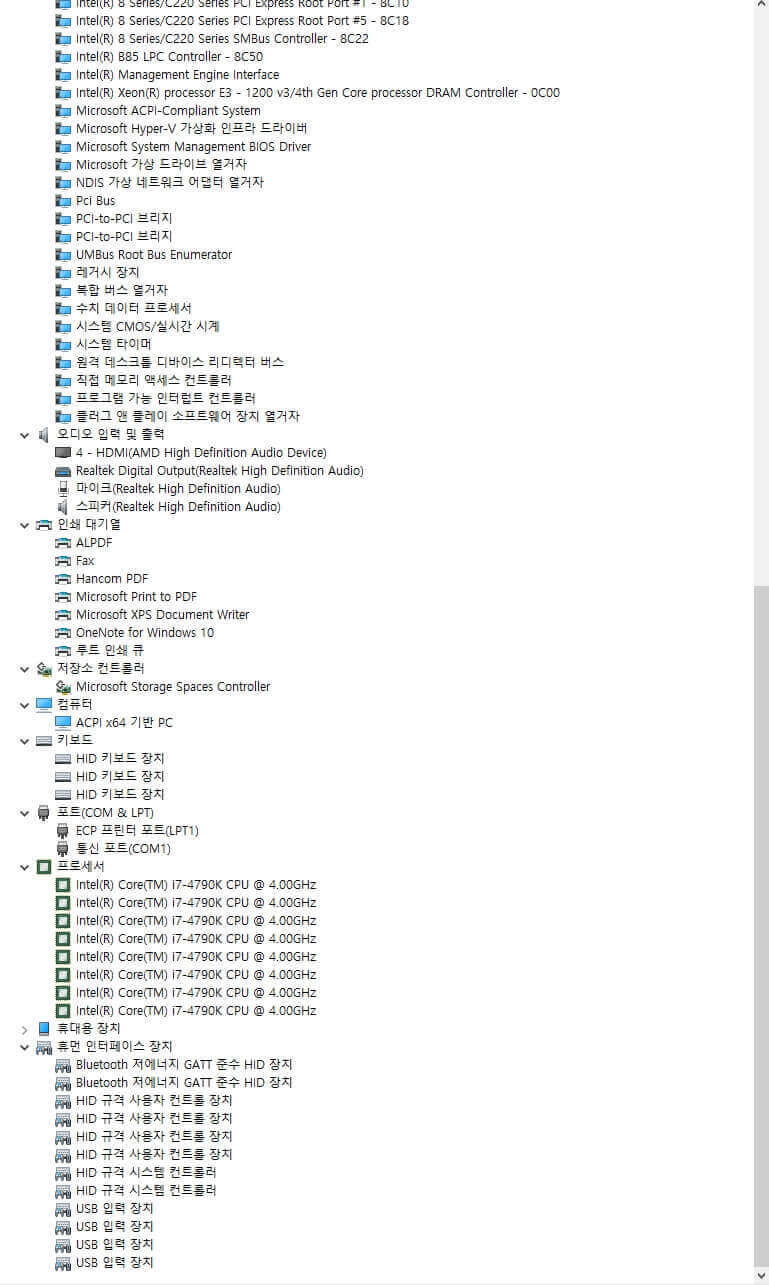Screen dimensions: 769x1285
Task: Collapse the 프로세서 branch
Action: point(25,866)
